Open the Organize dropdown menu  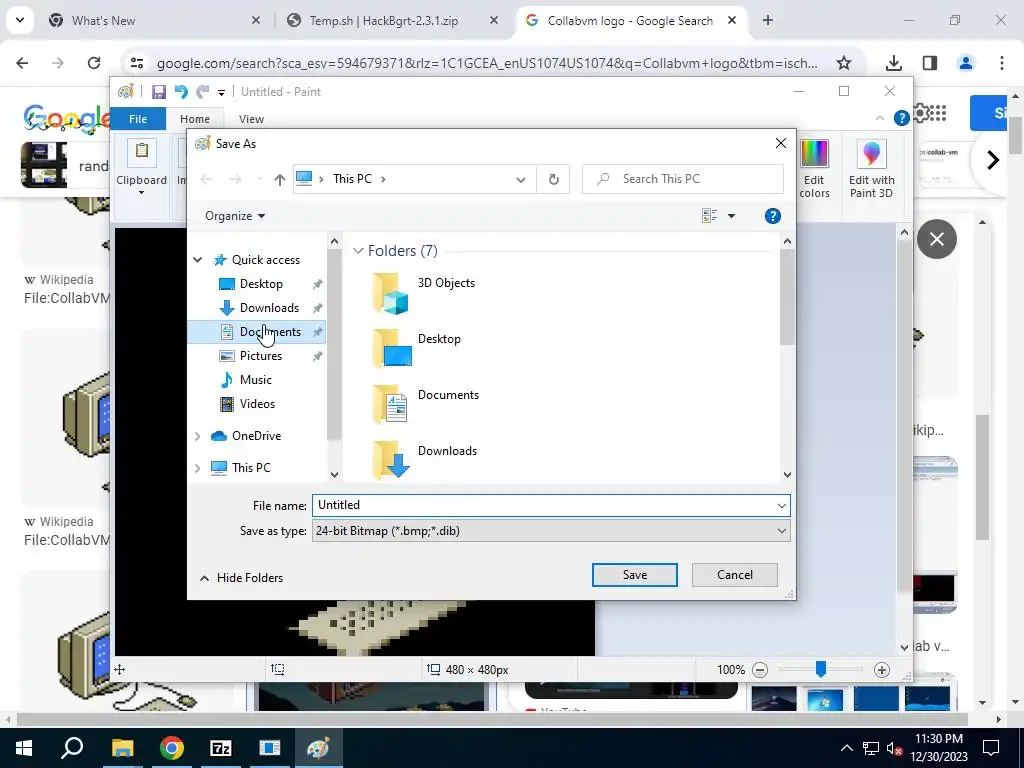click(x=234, y=216)
